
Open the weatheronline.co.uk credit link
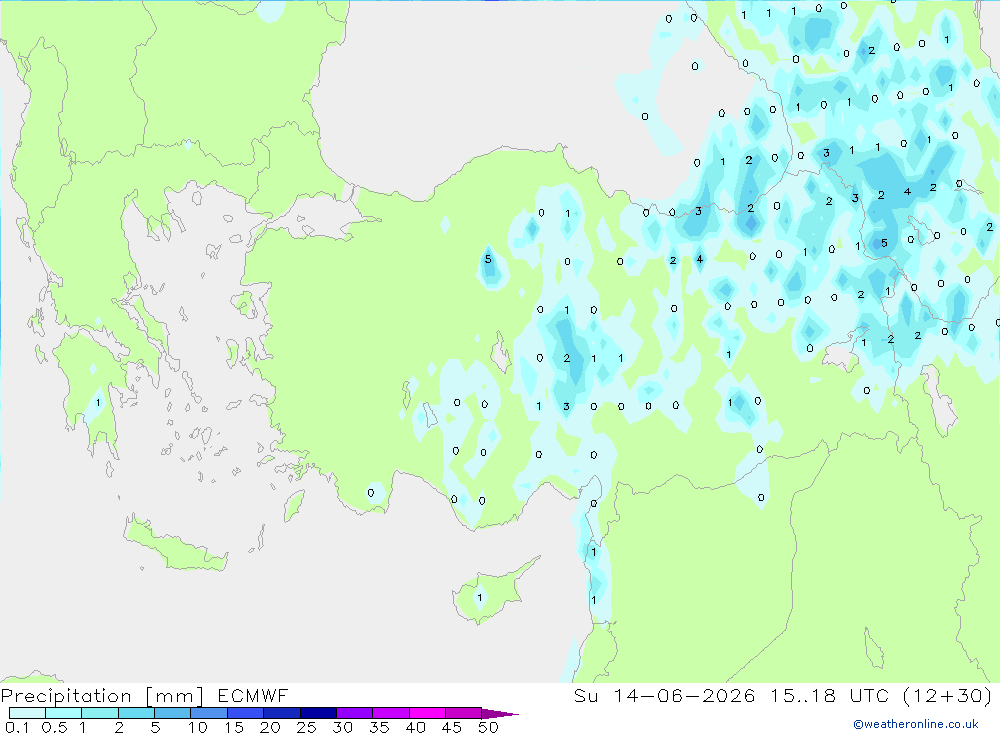[916, 724]
